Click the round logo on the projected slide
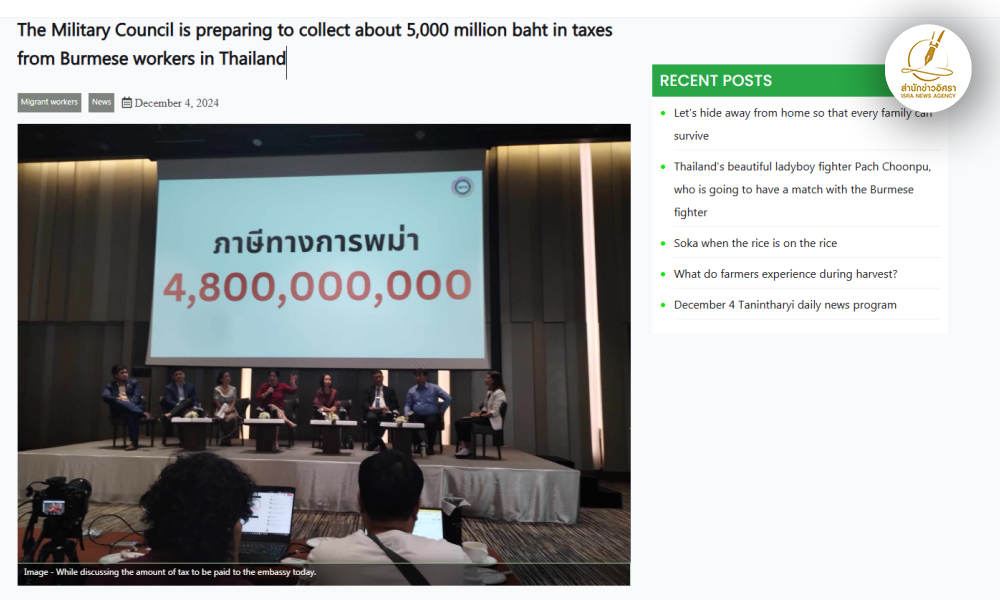Screen dimensions: 1000x600 (x=462, y=187)
